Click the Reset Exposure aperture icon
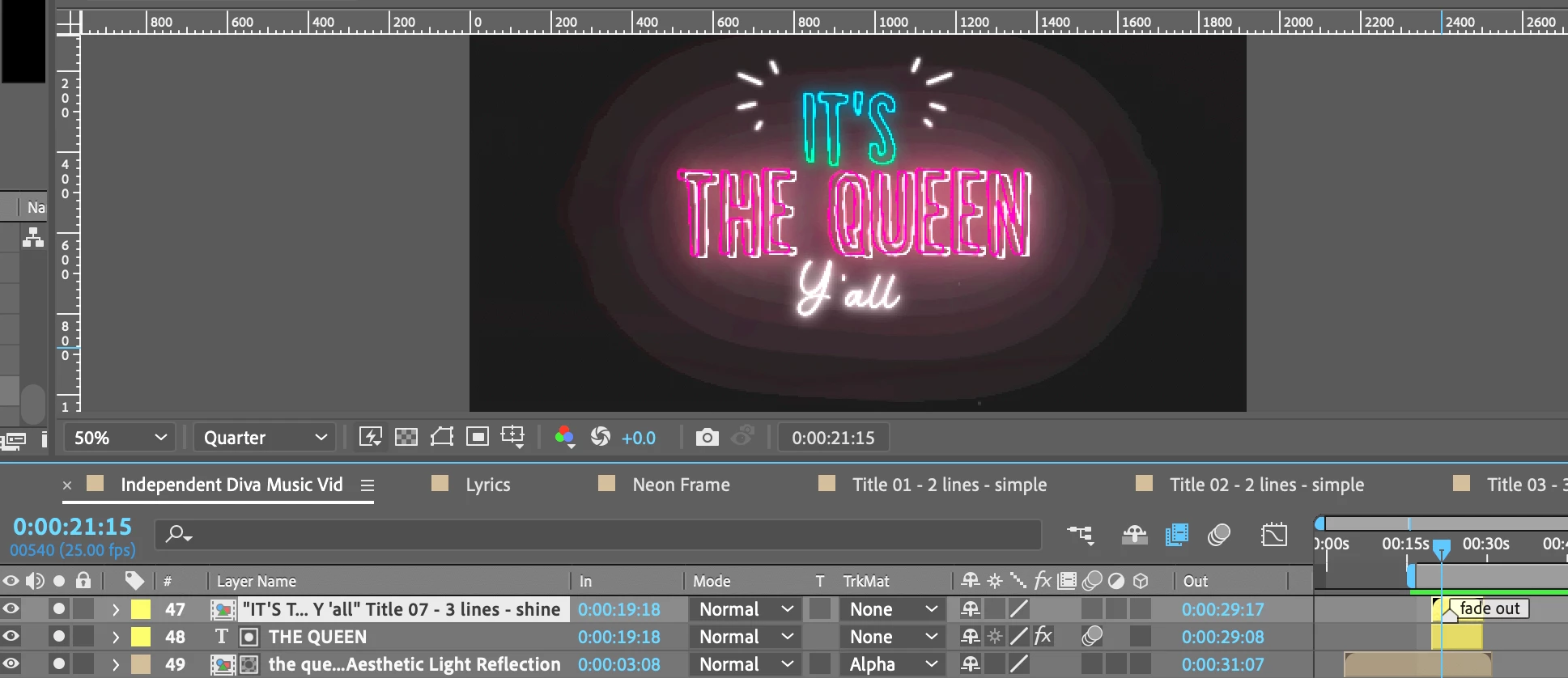The width and height of the screenshot is (1568, 678). click(600, 437)
